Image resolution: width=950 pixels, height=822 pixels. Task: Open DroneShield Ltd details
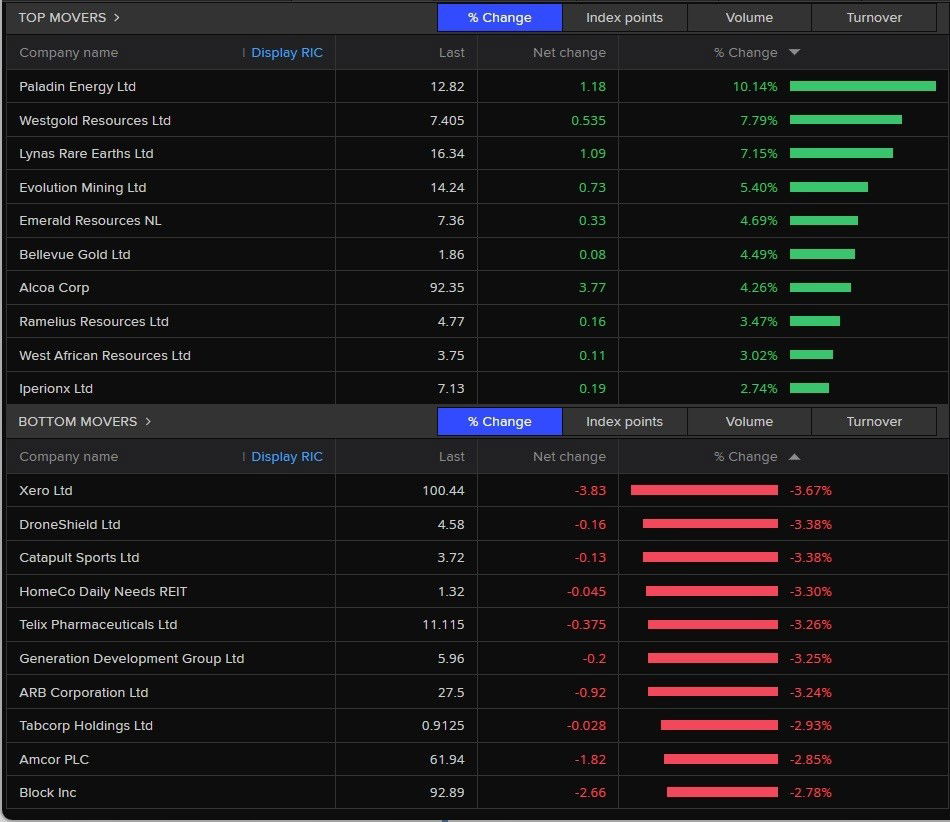(70, 524)
